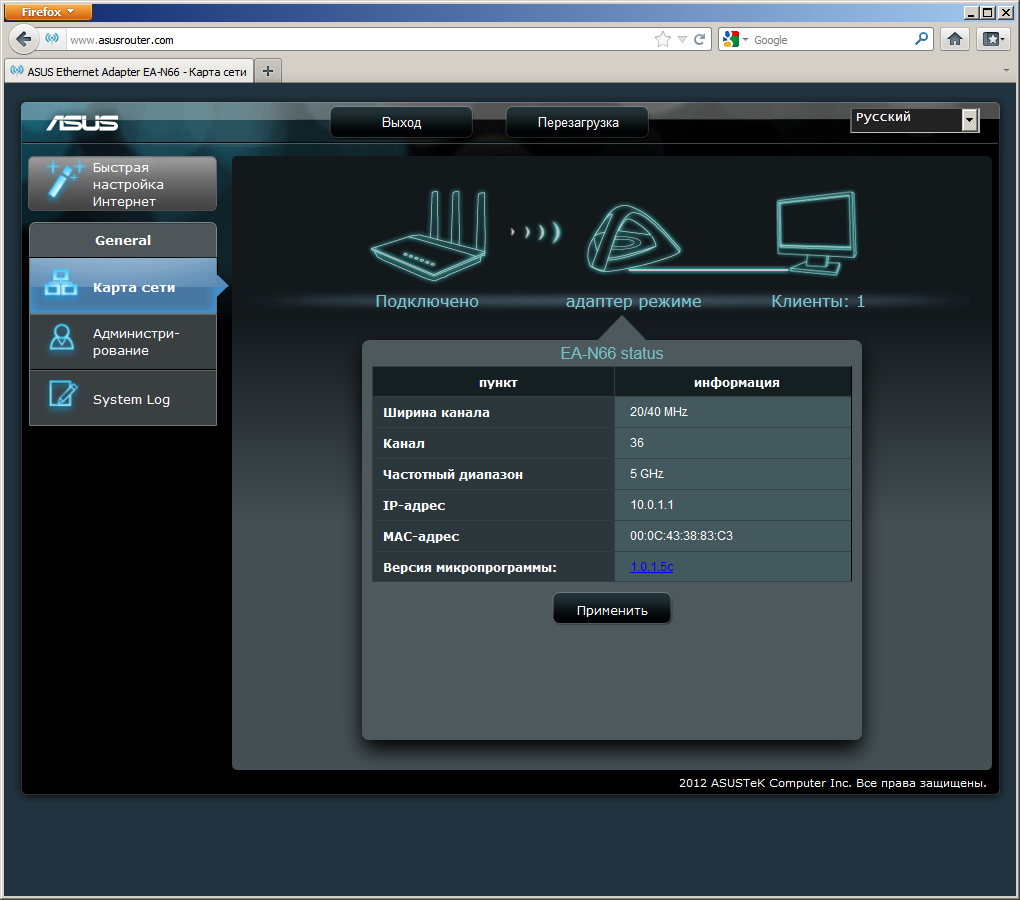Viewport: 1020px width, 900px height.
Task: Click the System Log notepad icon
Action: [x=63, y=394]
